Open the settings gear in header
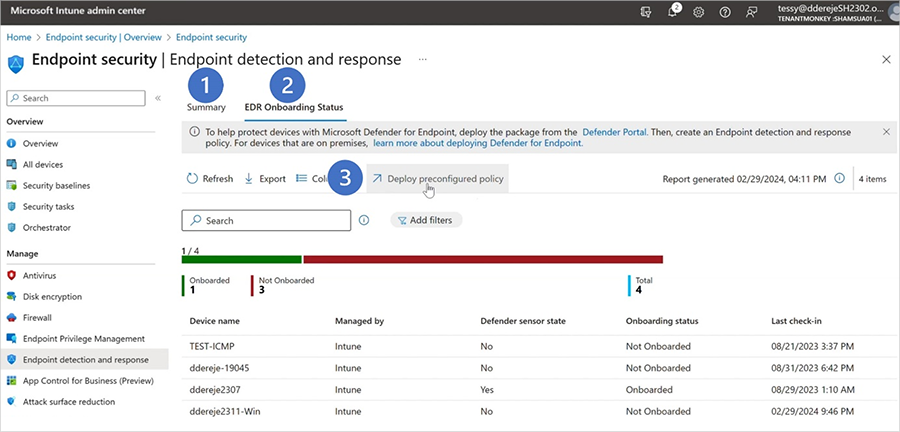Image resolution: width=900 pixels, height=432 pixels. click(x=699, y=12)
